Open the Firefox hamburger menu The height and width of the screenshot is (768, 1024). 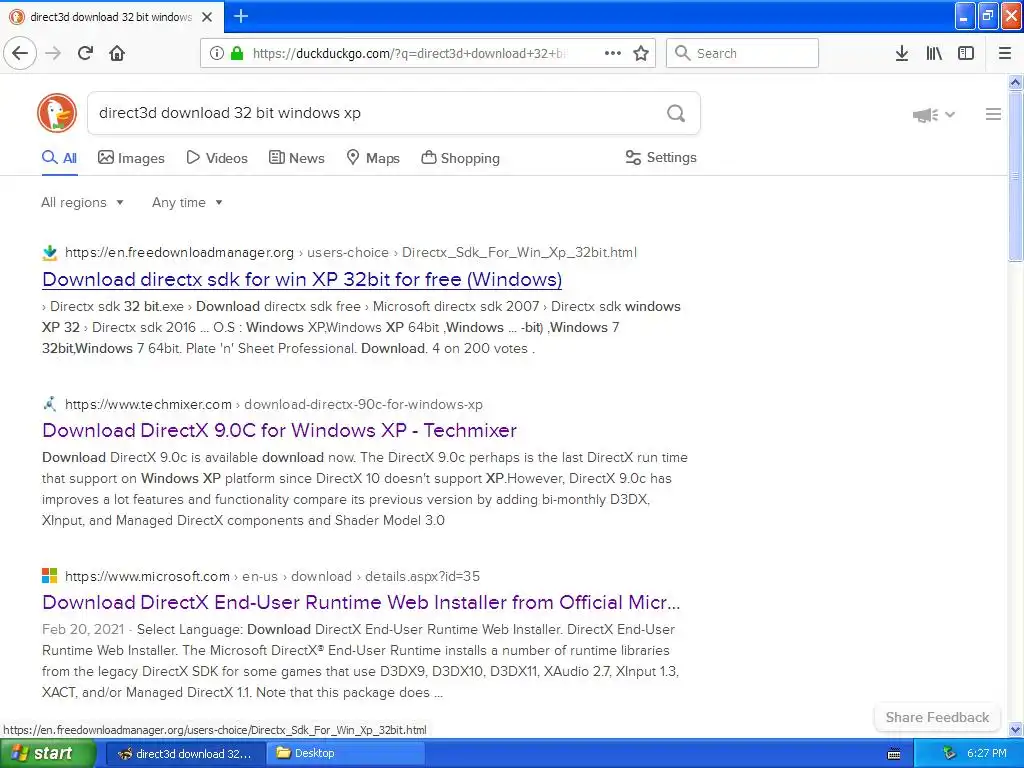pyautogui.click(x=1004, y=53)
